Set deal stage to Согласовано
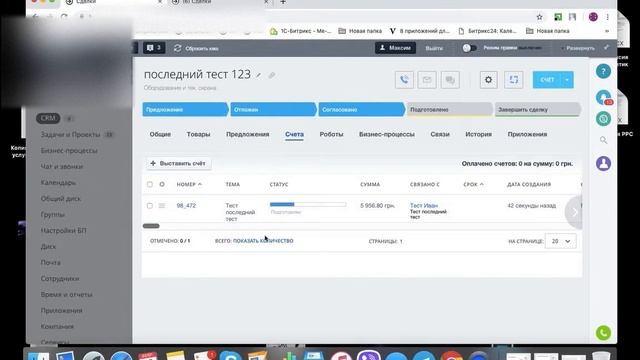 pyautogui.click(x=361, y=109)
